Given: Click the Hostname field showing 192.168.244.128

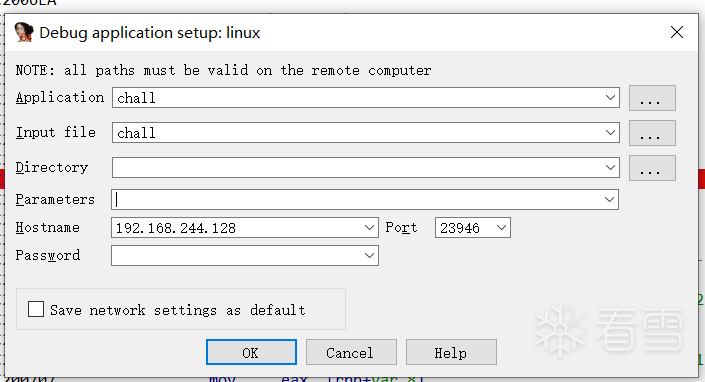Looking at the screenshot, I should 236,228.
